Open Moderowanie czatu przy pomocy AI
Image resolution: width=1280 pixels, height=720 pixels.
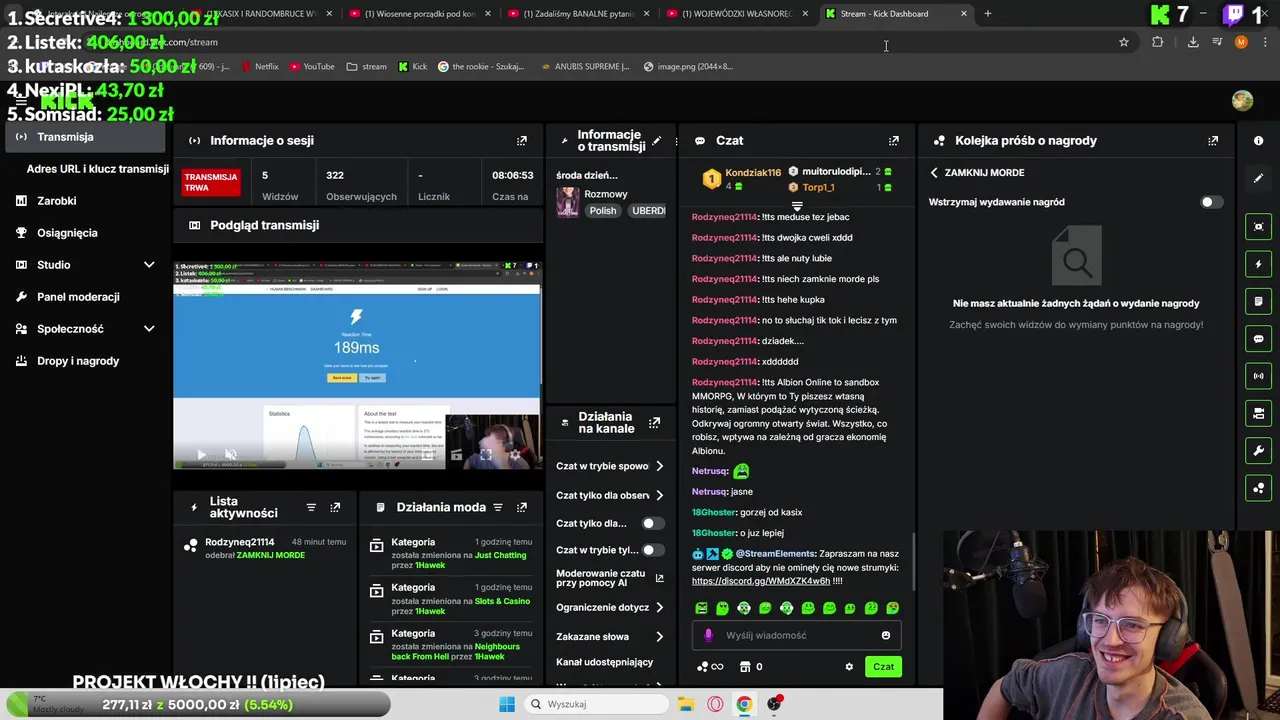click(x=609, y=578)
